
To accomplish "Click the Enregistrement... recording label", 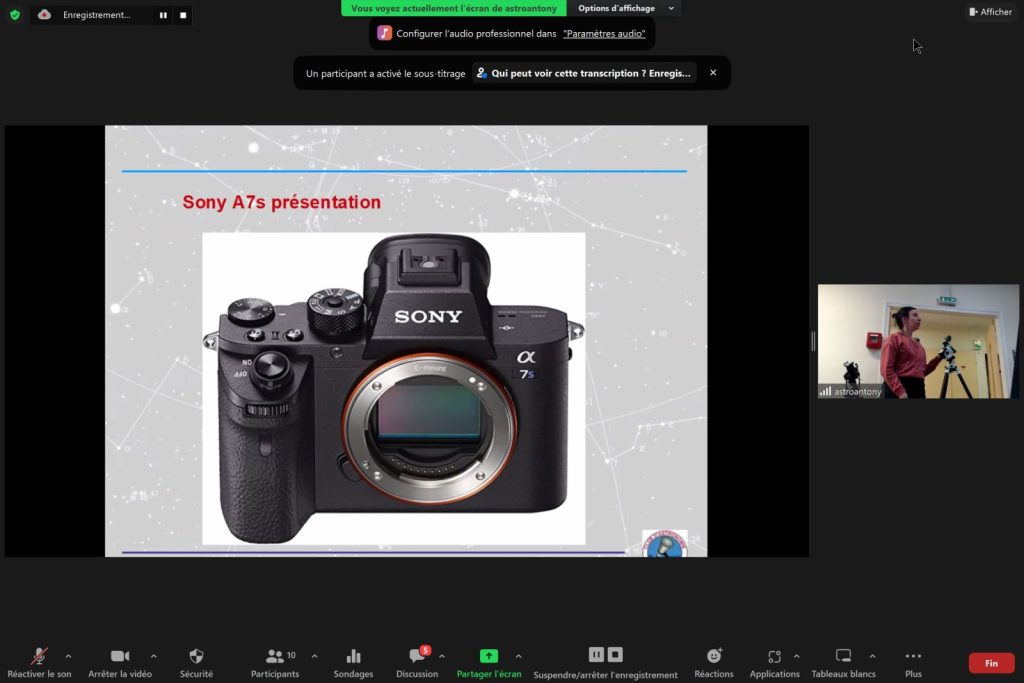I will pyautogui.click(x=97, y=14).
